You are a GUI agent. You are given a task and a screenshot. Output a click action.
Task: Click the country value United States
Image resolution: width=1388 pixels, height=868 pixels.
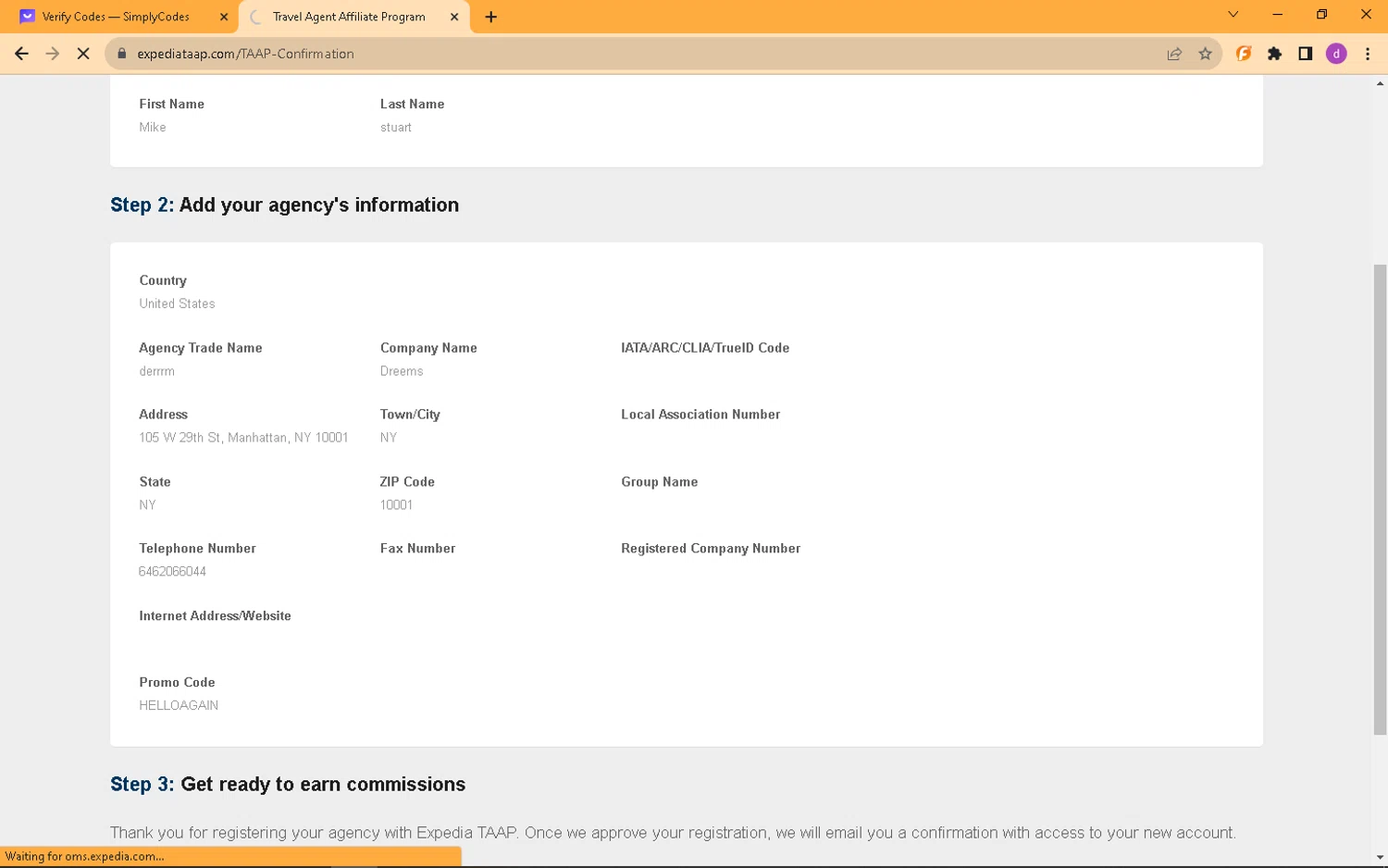point(177,304)
